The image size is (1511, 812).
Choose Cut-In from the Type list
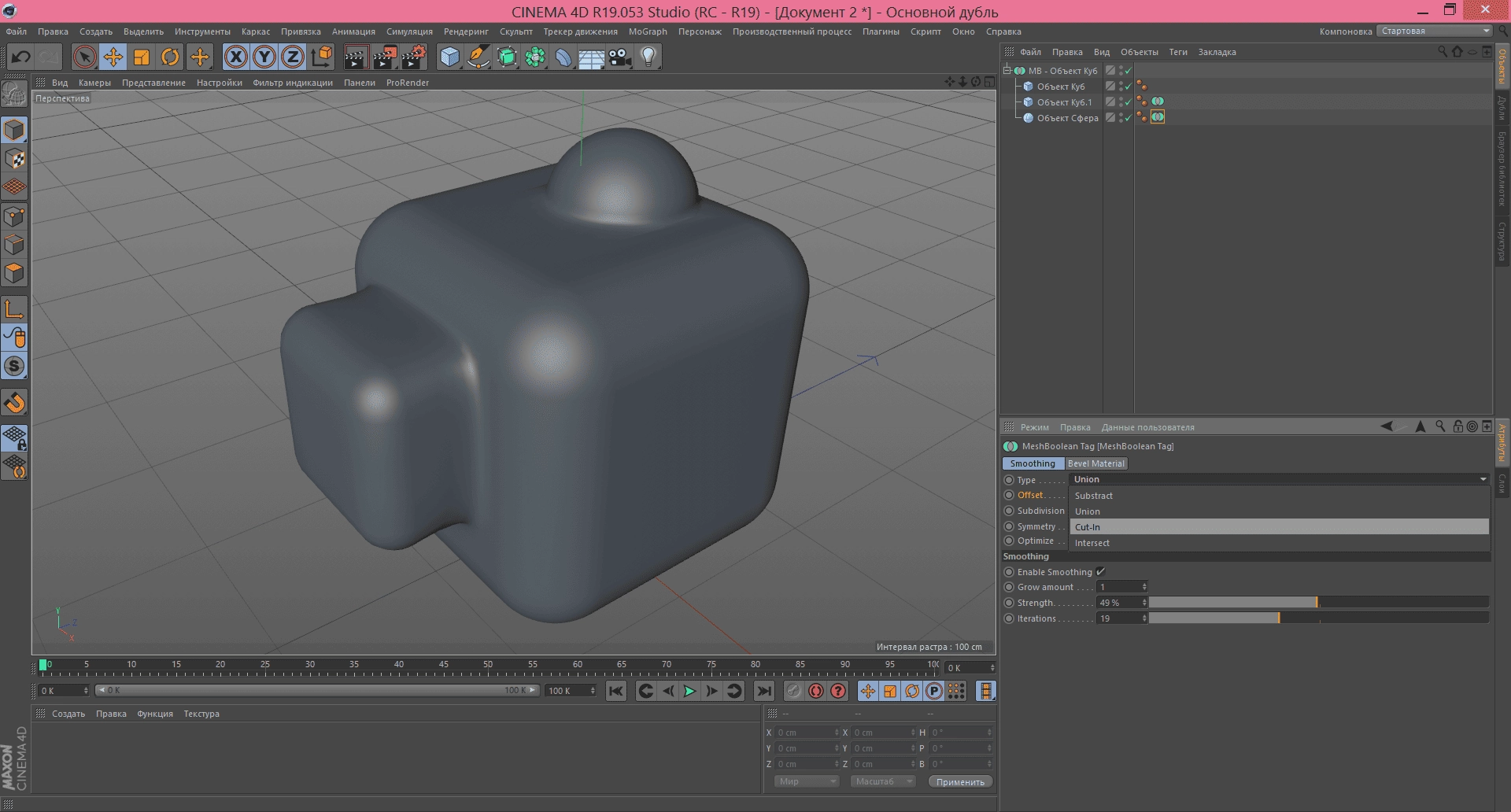pyautogui.click(x=1279, y=527)
